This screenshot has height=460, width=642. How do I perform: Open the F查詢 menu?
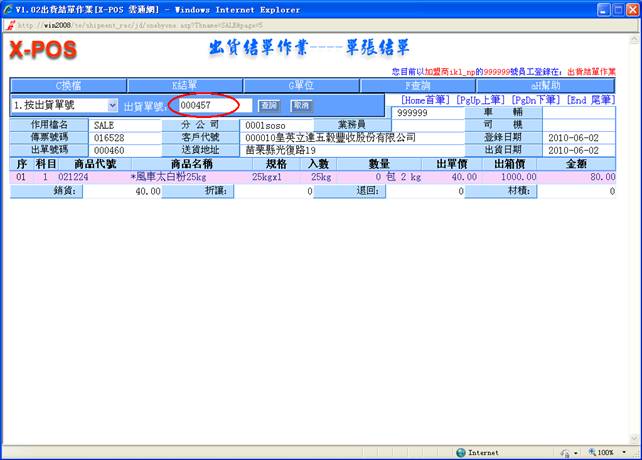click(x=420, y=86)
